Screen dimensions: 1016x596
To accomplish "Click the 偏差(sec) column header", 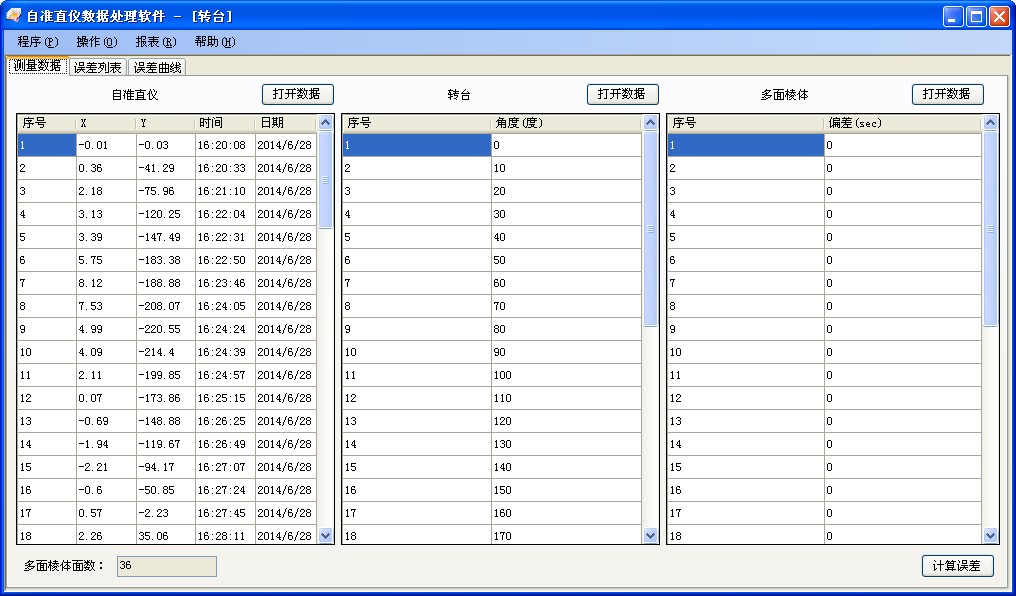I will [x=900, y=123].
